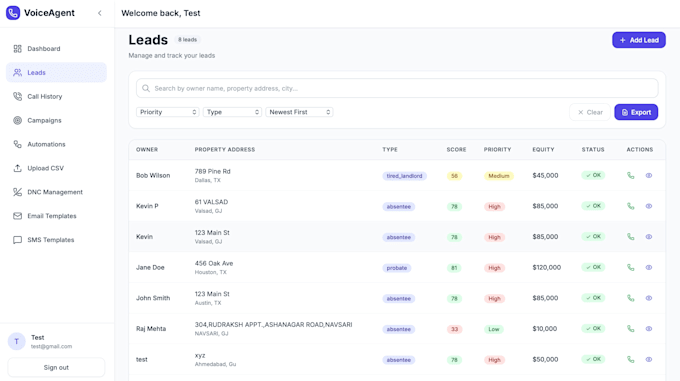Collapse the sidebar with the chevron arrow
The width and height of the screenshot is (680, 381).
[100, 13]
